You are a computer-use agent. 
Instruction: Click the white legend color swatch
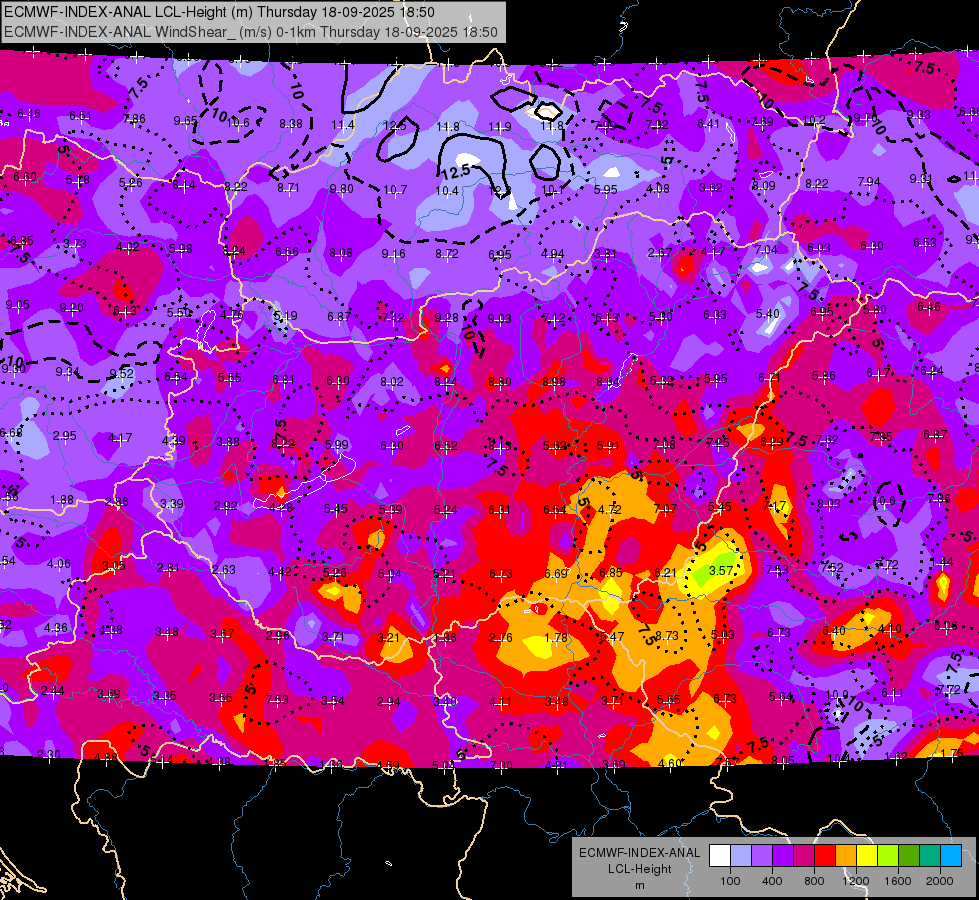tap(720, 856)
